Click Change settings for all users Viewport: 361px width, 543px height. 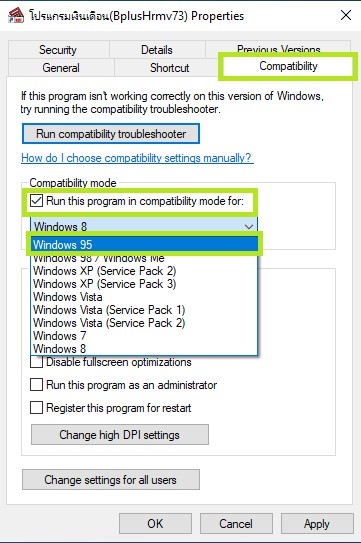tap(111, 480)
